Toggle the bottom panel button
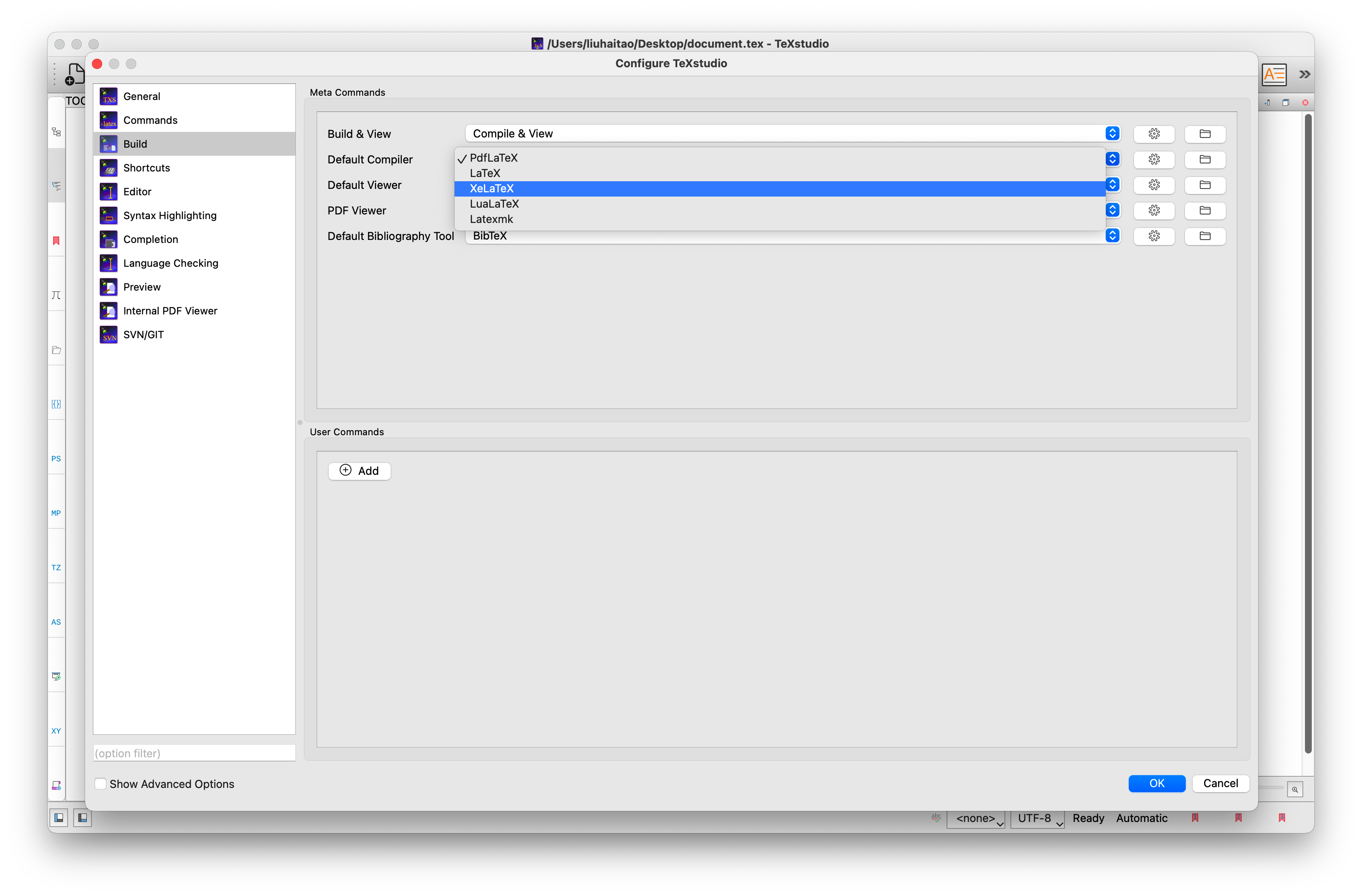 pyautogui.click(x=83, y=818)
